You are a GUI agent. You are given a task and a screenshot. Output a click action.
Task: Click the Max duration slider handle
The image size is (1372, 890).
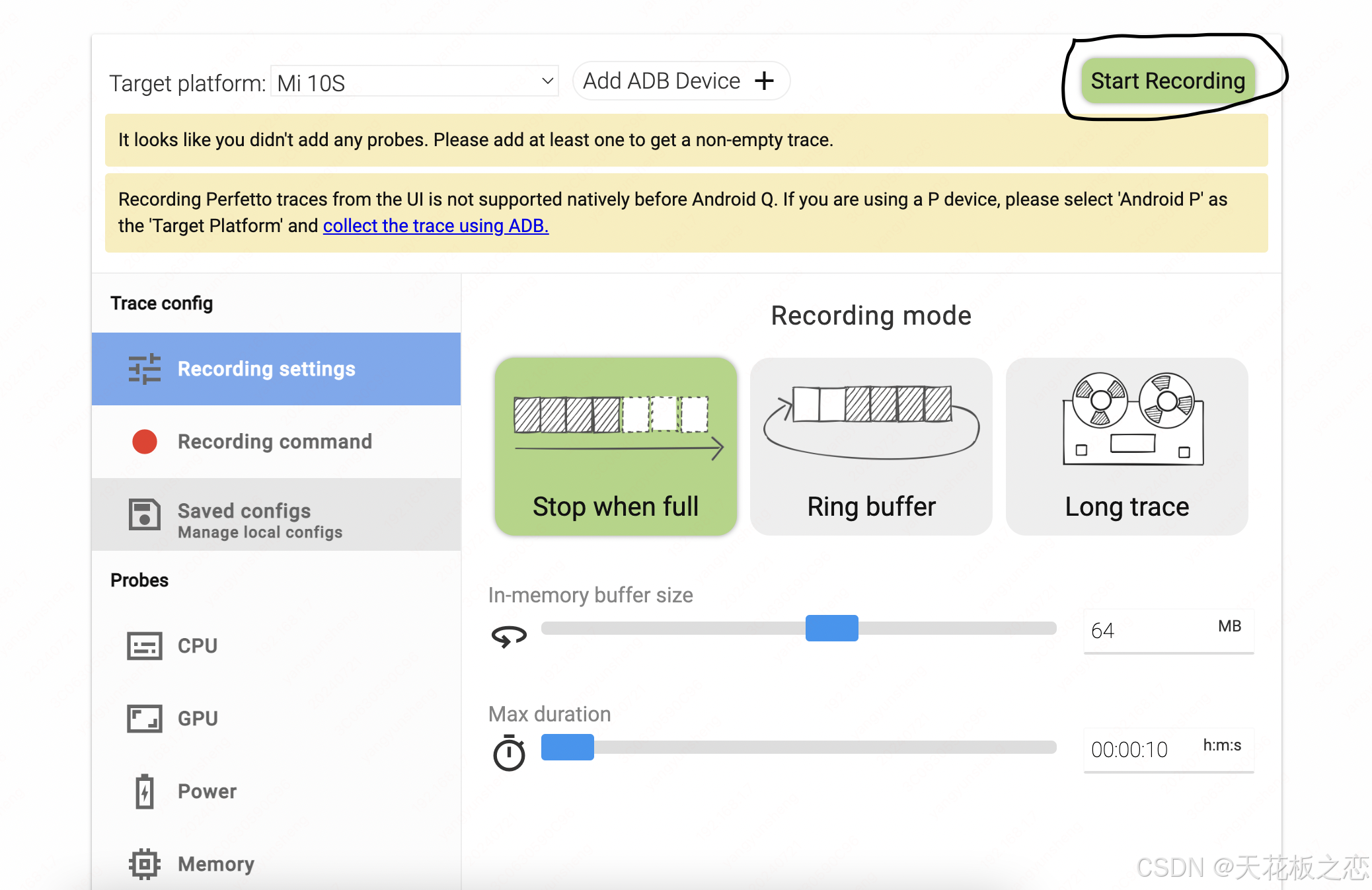pos(567,747)
